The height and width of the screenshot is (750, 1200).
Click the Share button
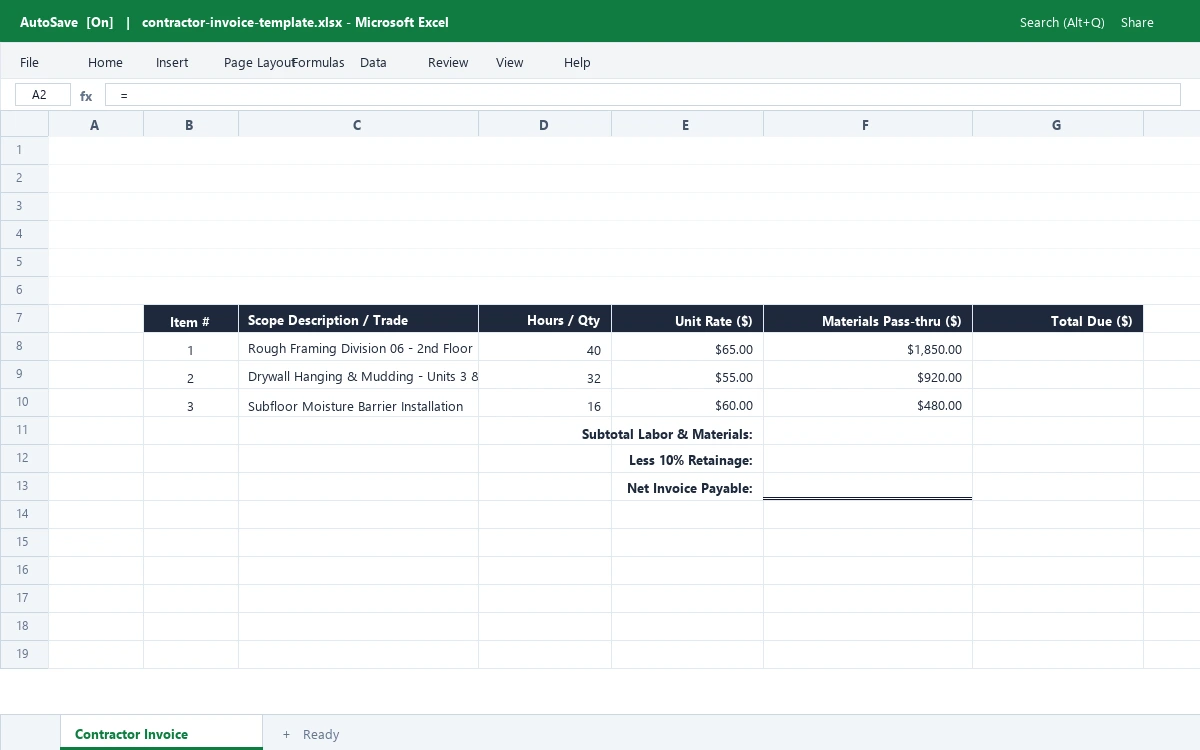click(x=1137, y=22)
